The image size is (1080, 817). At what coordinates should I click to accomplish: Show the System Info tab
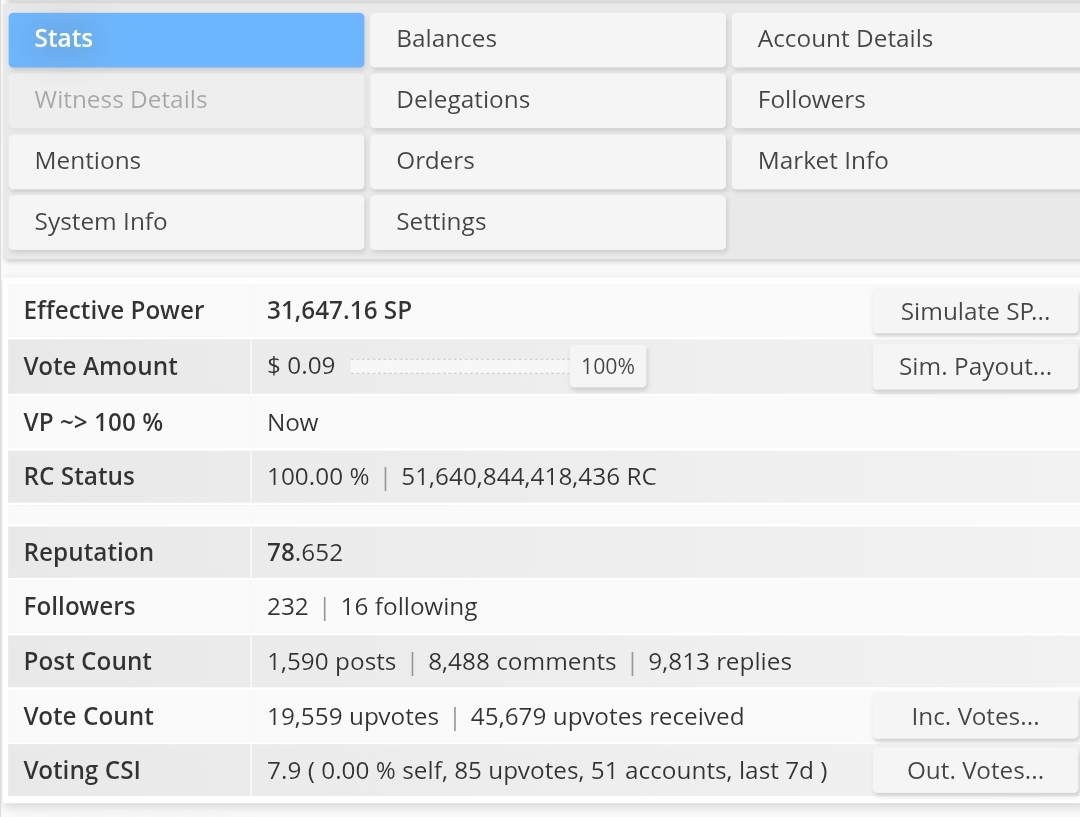coord(186,223)
